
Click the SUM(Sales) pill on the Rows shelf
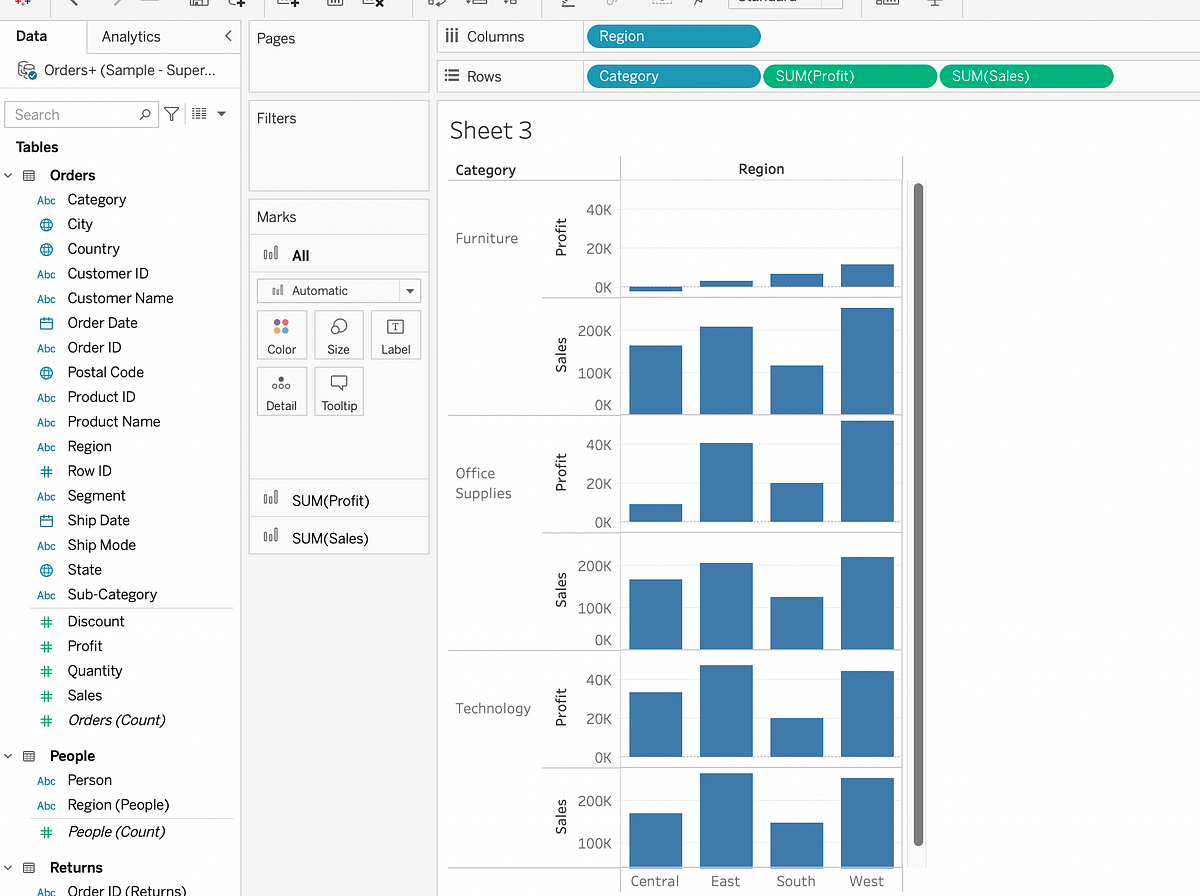pyautogui.click(x=1026, y=75)
